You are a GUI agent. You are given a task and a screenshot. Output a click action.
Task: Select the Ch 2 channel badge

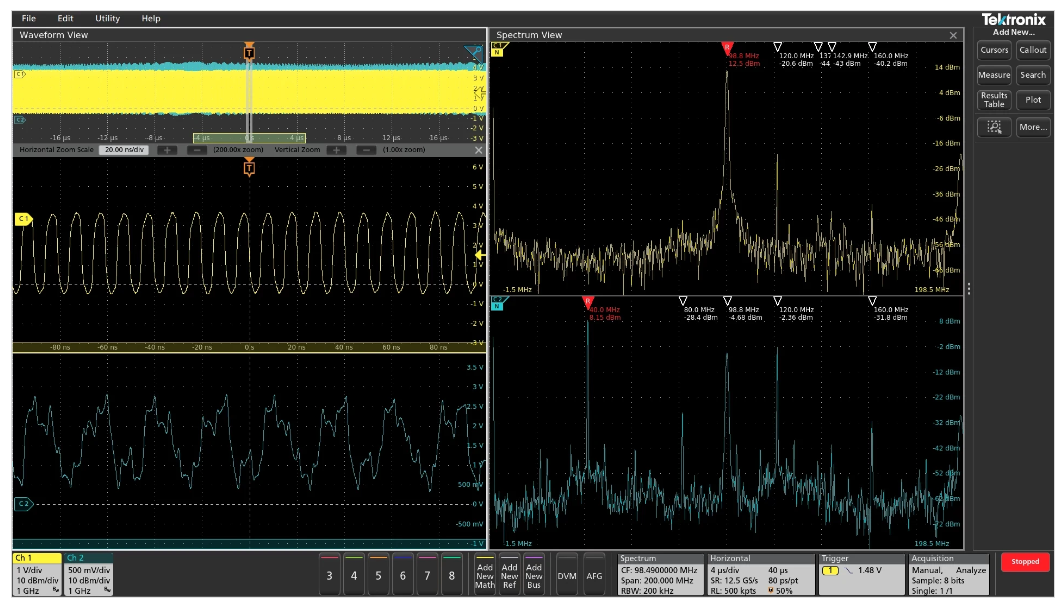coord(88,574)
